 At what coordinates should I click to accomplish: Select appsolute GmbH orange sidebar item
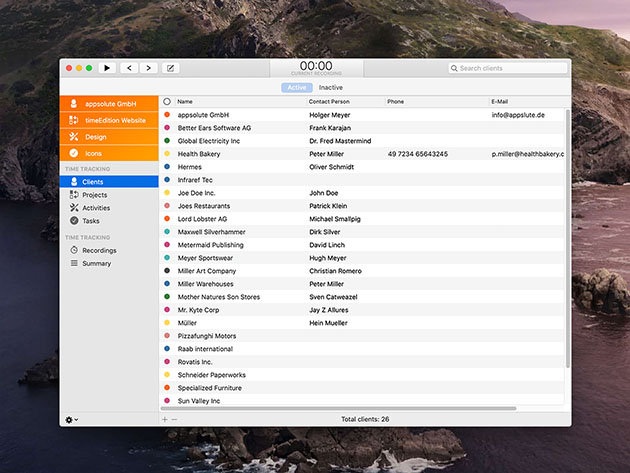[109, 104]
